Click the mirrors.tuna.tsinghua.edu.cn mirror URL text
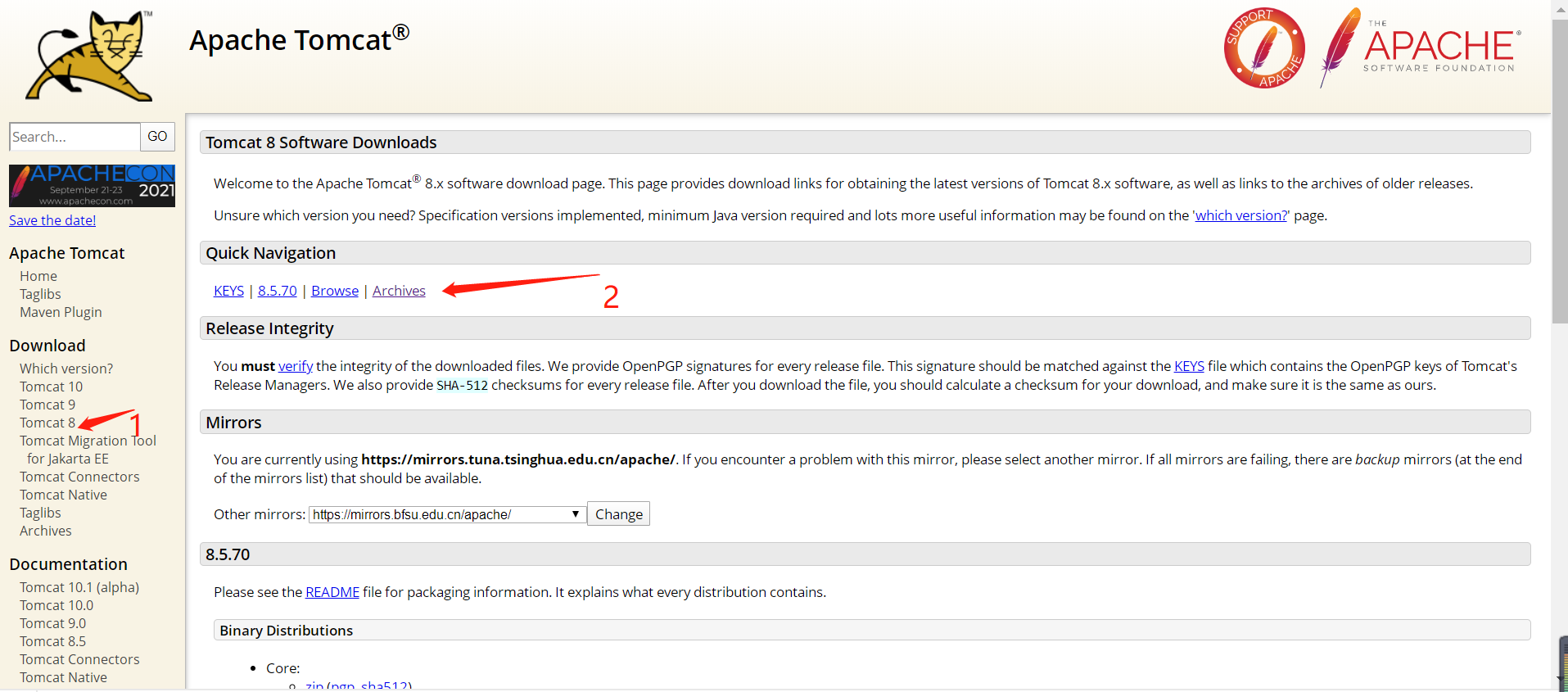 point(518,459)
